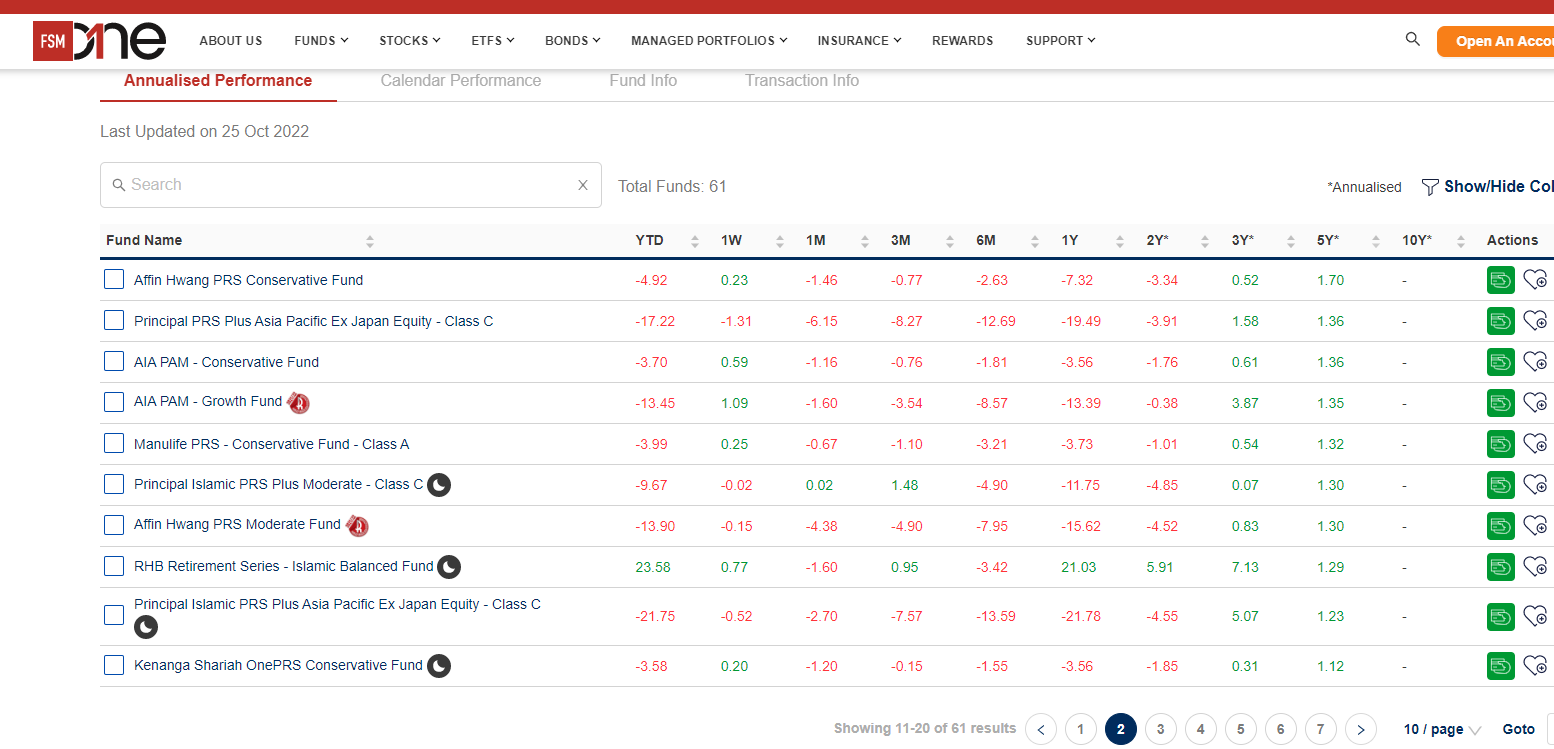Click red badge beside Affin Hwang PRS Moderate Fund
The height and width of the screenshot is (749, 1554).
tap(357, 526)
